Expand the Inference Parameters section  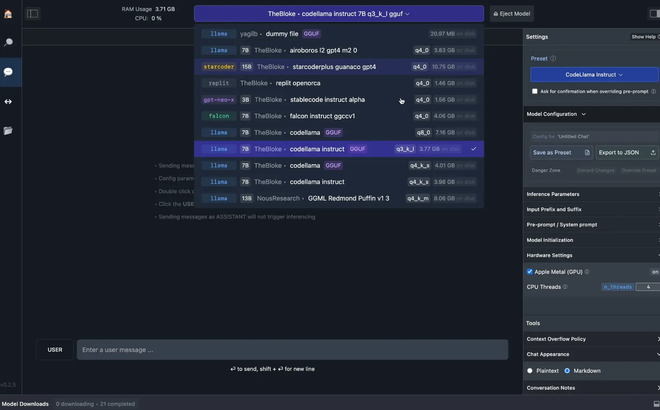click(591, 194)
